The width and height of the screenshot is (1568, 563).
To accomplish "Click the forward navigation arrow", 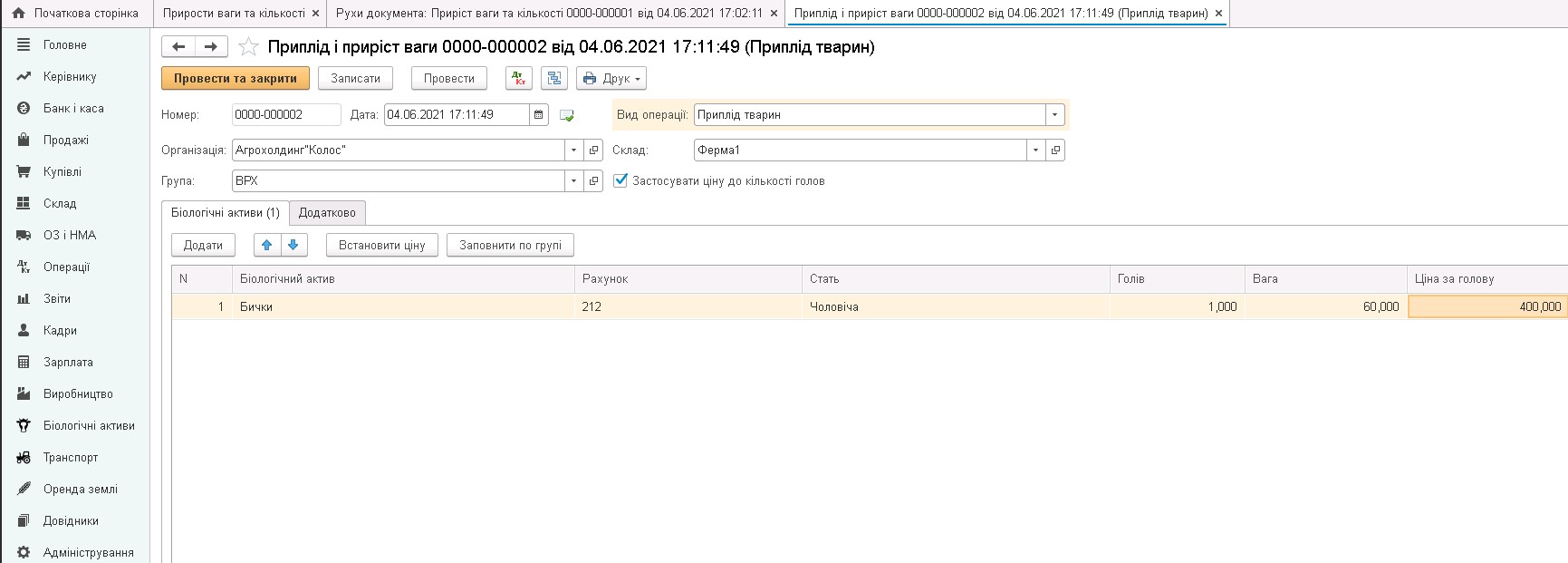I will (210, 47).
